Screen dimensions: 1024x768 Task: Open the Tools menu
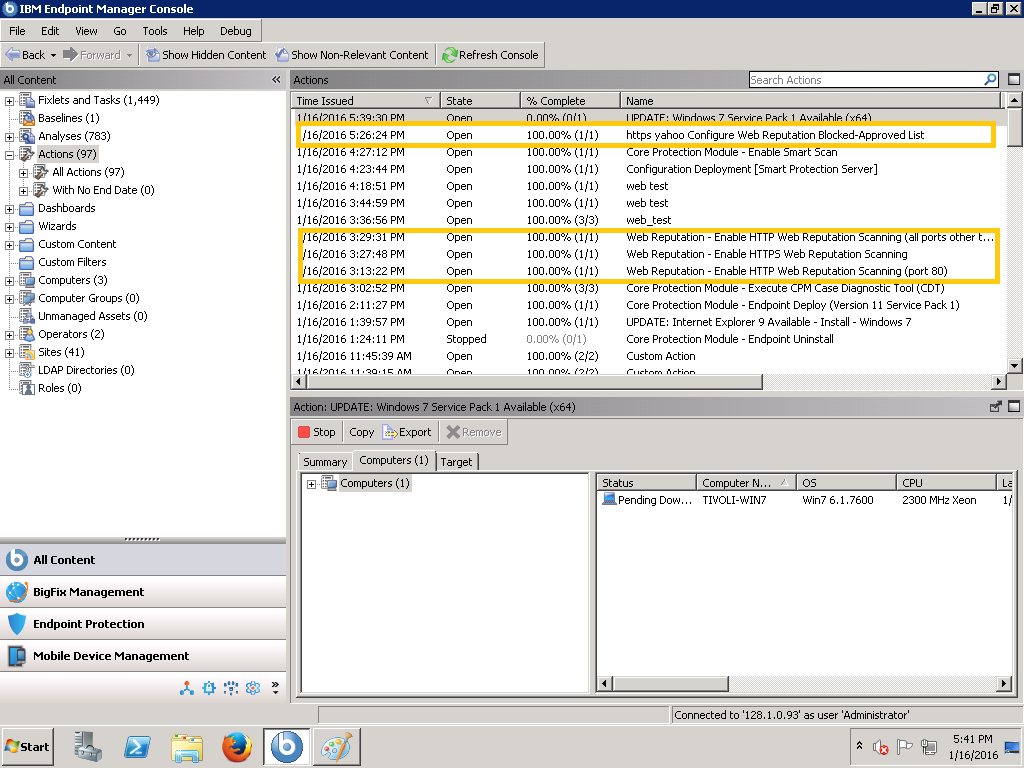pos(155,31)
